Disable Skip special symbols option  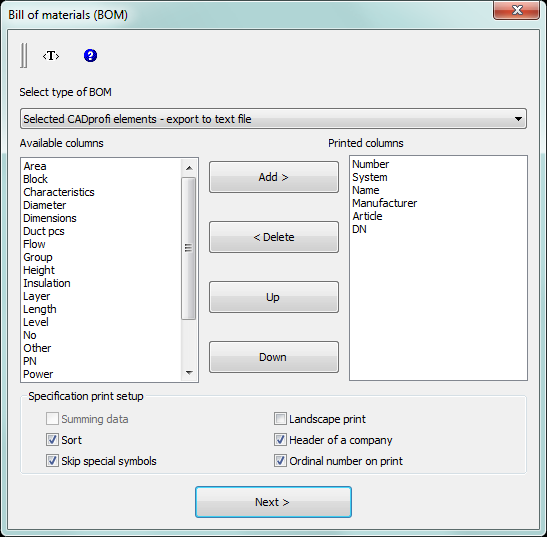[52, 461]
